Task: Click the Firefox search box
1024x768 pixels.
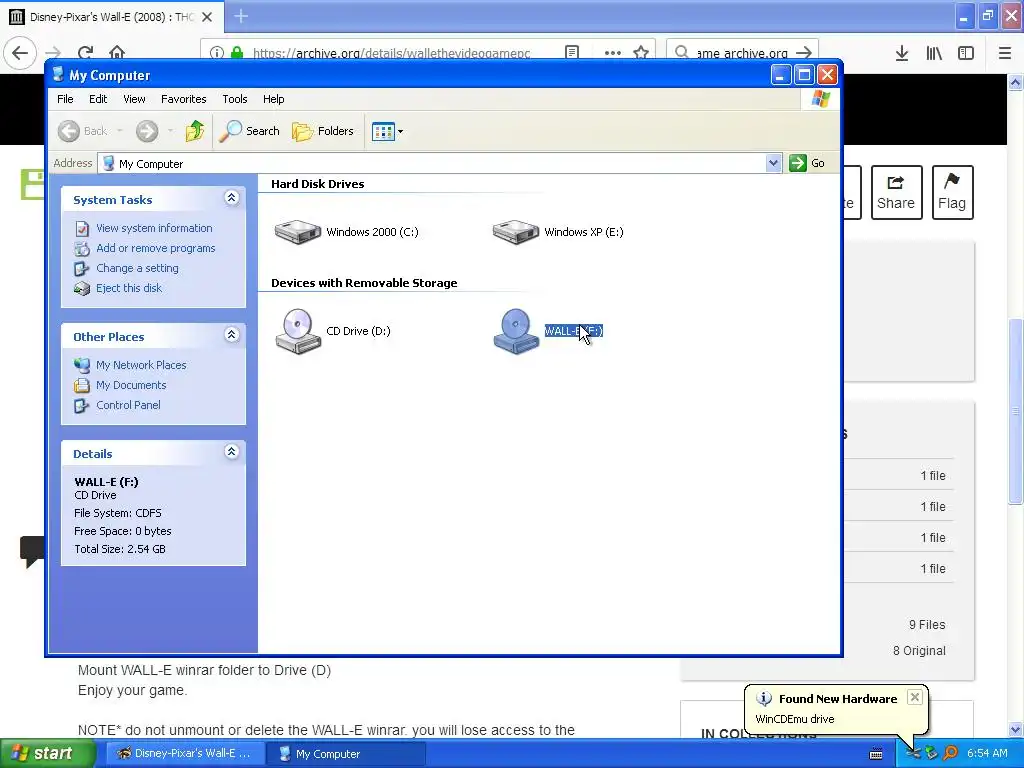Action: point(742,52)
